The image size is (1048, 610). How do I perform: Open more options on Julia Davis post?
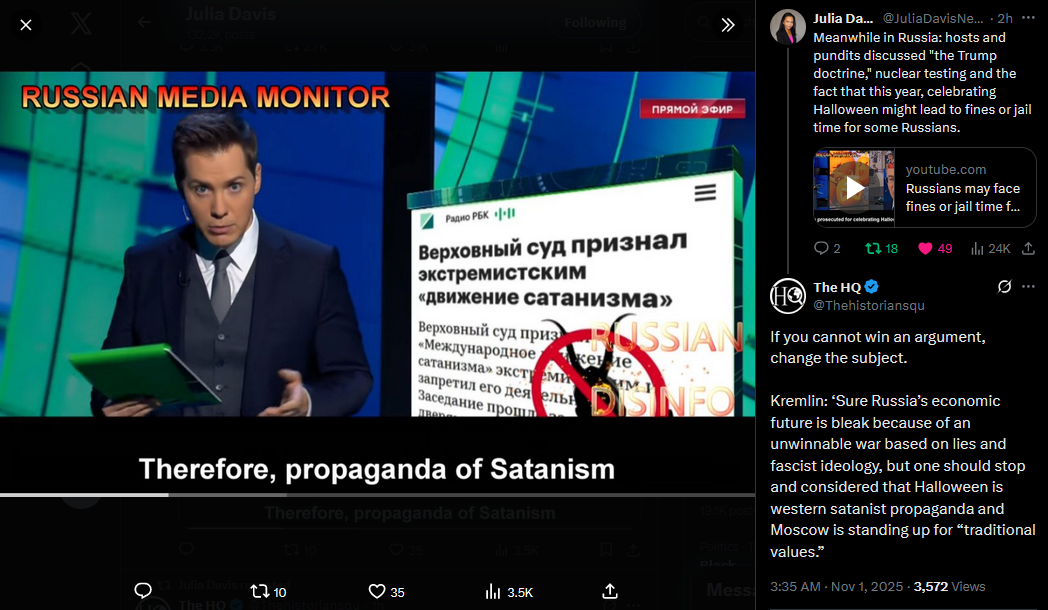click(x=1028, y=18)
